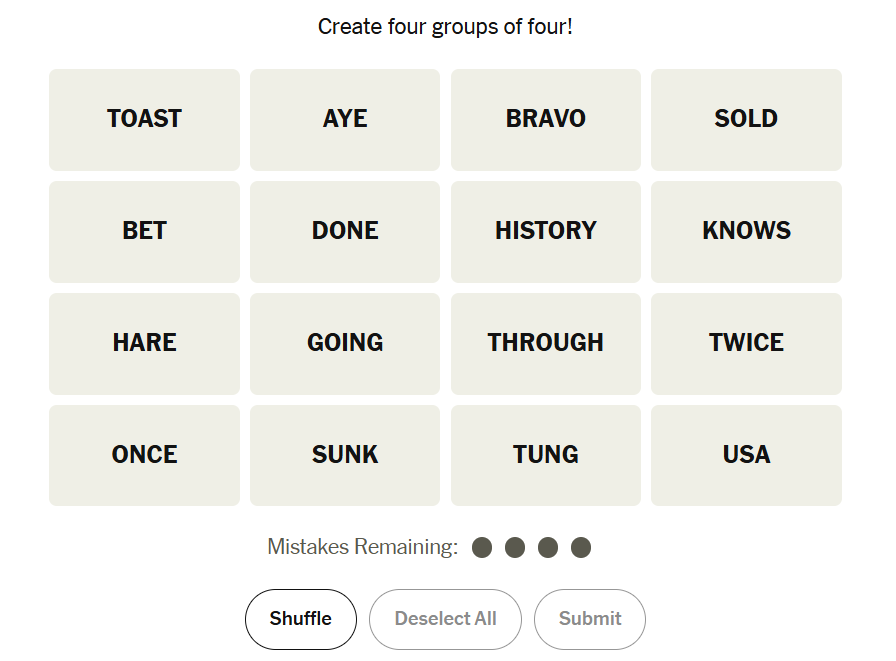Select the GOING word tile

[x=345, y=344]
